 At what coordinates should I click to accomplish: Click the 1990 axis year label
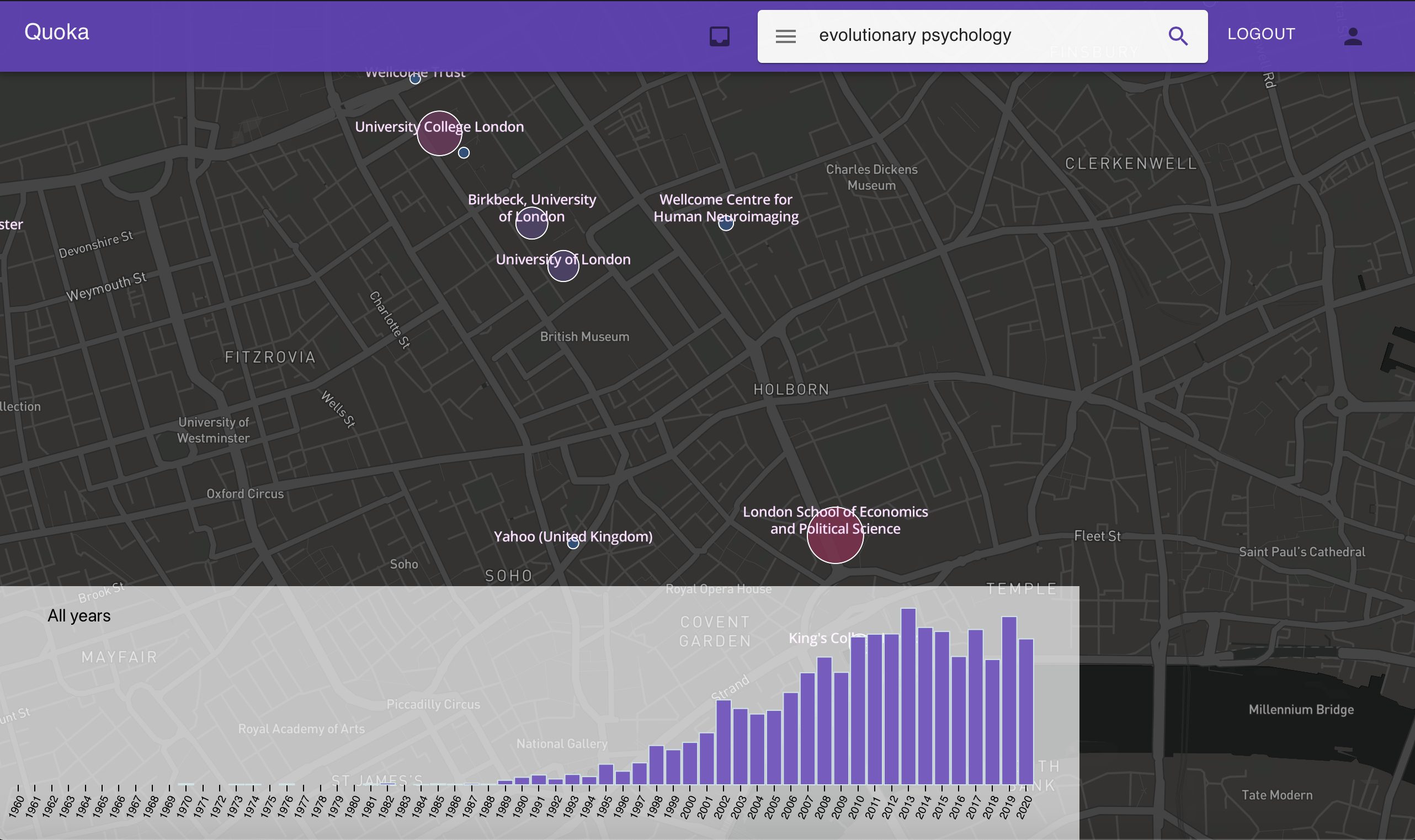click(x=521, y=806)
